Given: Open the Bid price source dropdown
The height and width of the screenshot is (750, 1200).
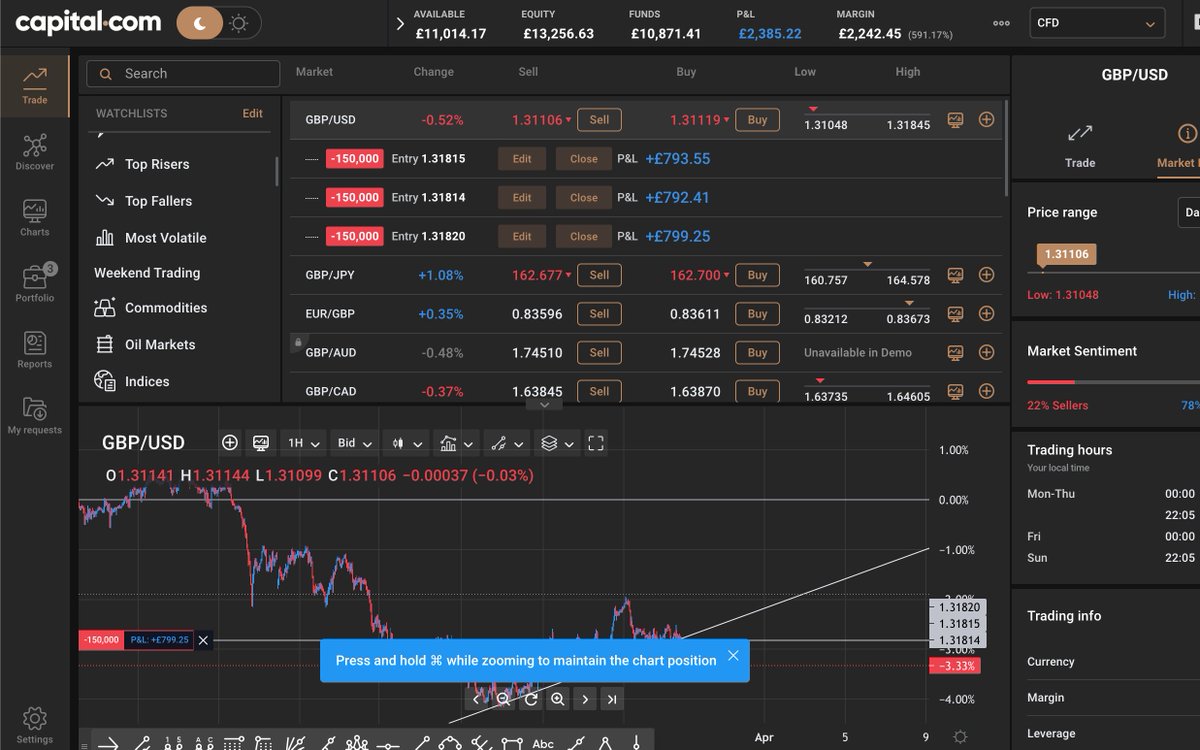Looking at the screenshot, I should (356, 442).
